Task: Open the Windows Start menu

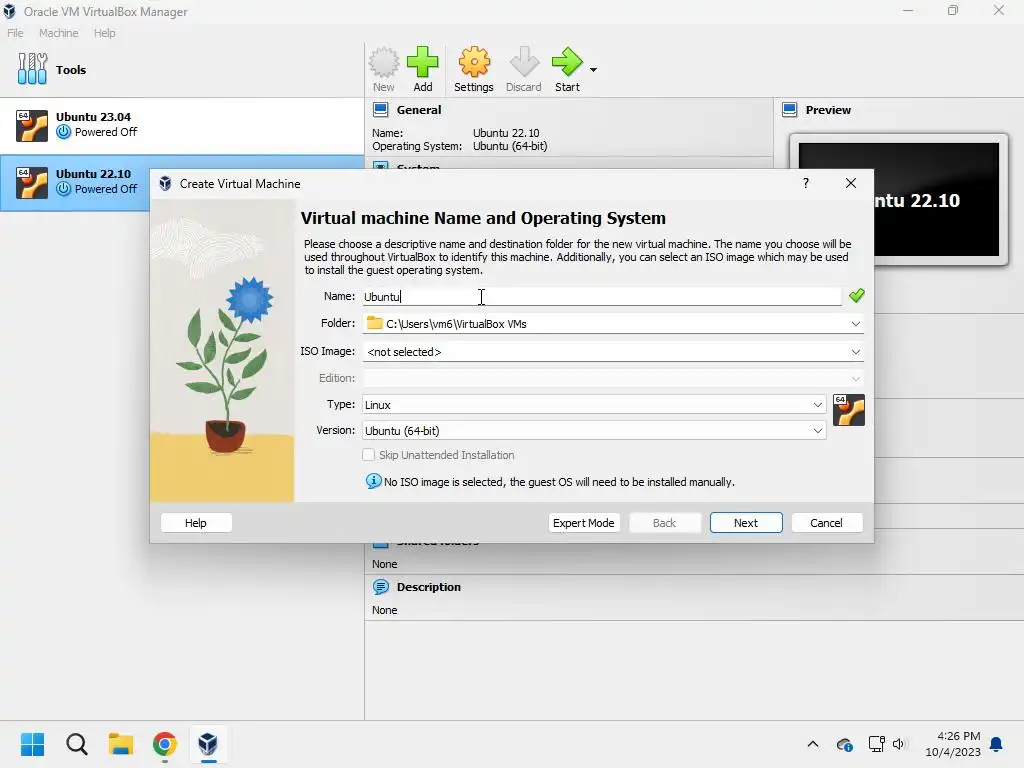Action: (x=33, y=744)
